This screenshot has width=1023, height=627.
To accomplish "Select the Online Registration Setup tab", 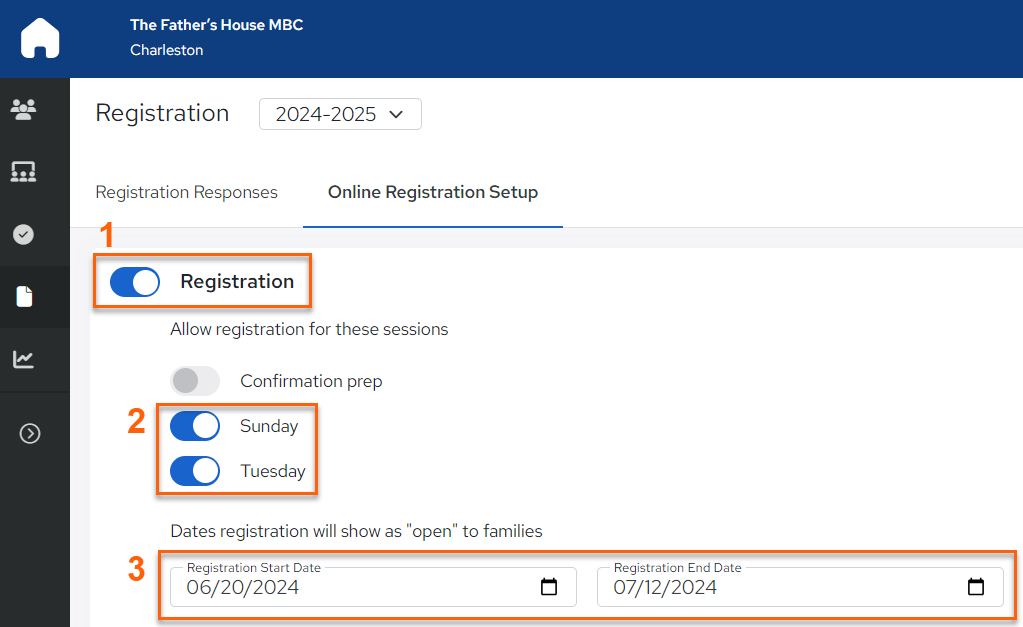I will (433, 192).
